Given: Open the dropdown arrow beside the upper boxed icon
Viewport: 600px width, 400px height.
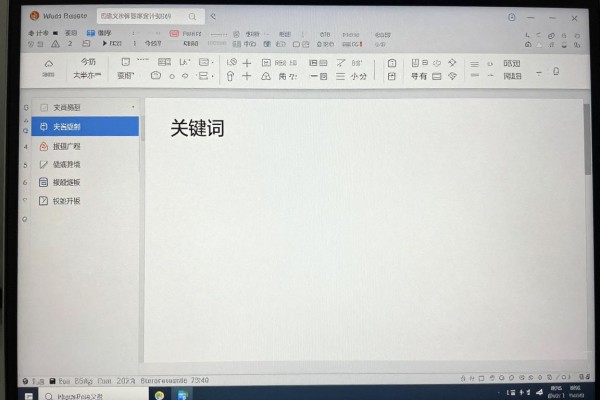Looking at the screenshot, I should point(212,62).
